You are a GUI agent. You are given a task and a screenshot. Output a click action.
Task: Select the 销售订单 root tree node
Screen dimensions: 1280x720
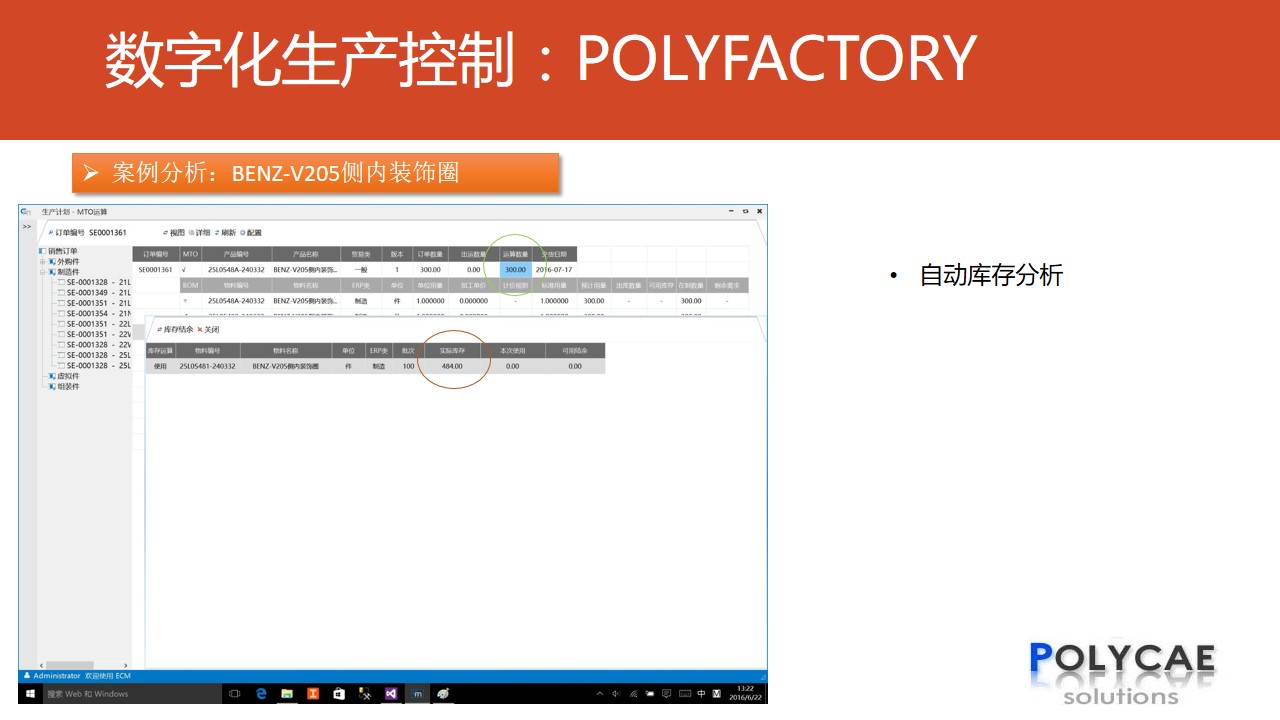[x=58, y=251]
